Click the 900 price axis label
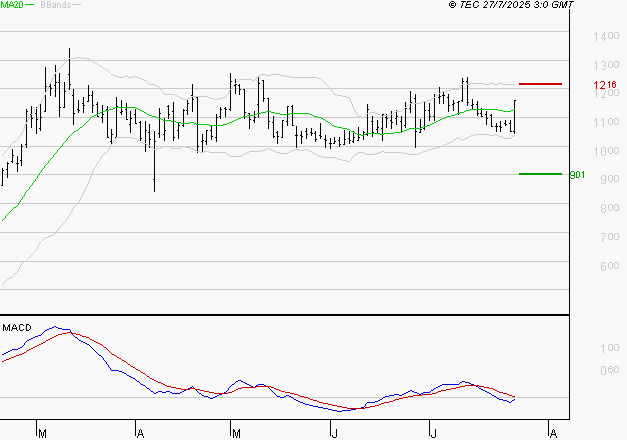 pyautogui.click(x=610, y=179)
